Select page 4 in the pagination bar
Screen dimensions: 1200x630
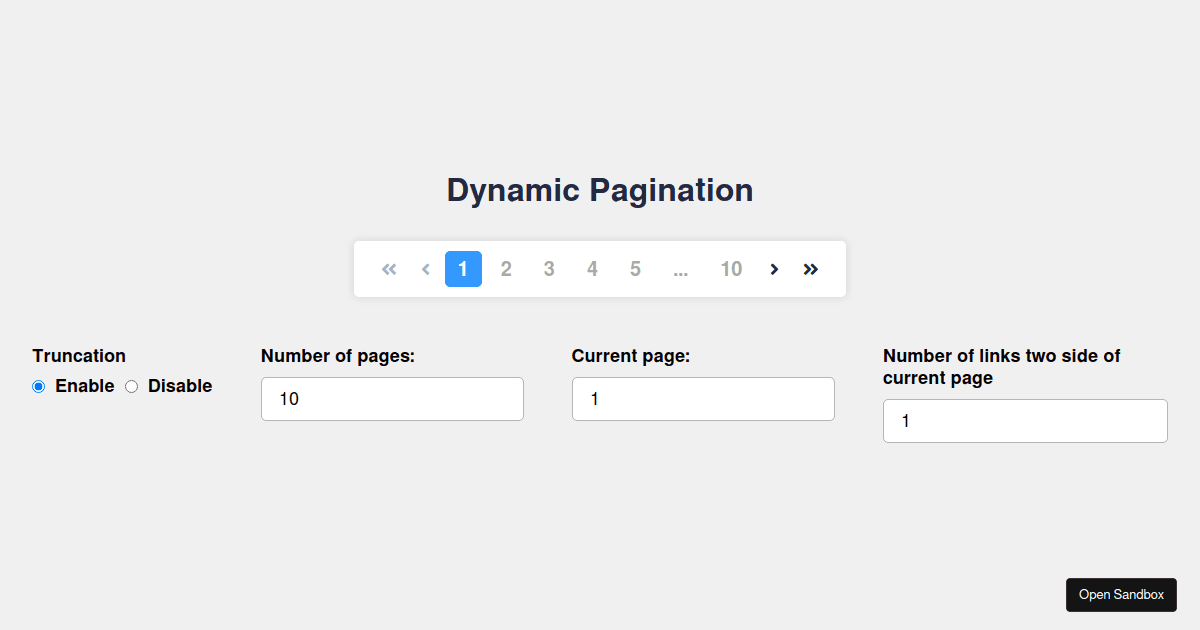click(592, 268)
